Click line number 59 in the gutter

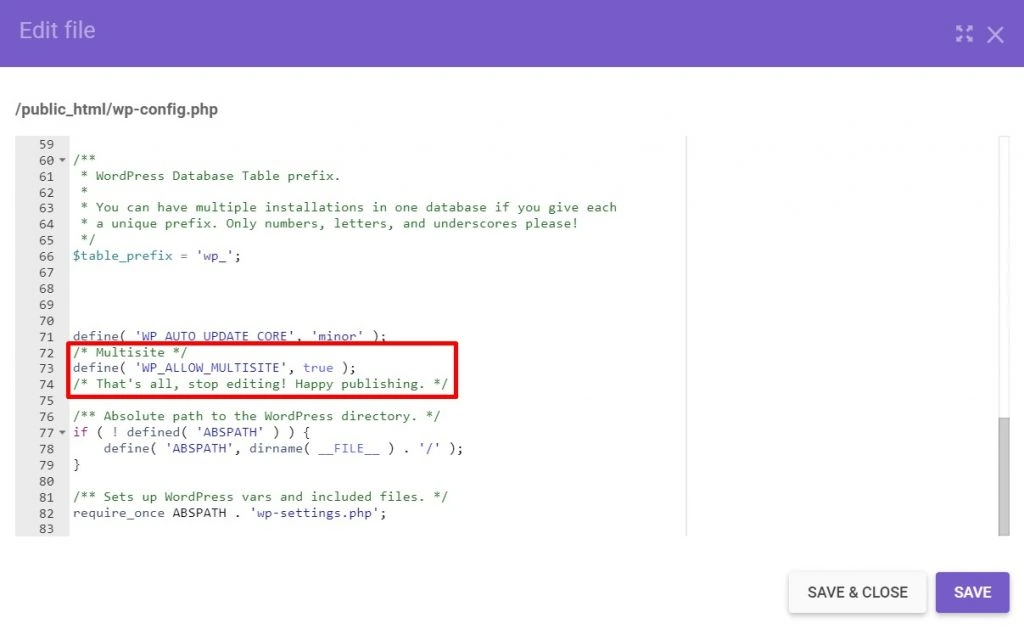click(x=46, y=144)
